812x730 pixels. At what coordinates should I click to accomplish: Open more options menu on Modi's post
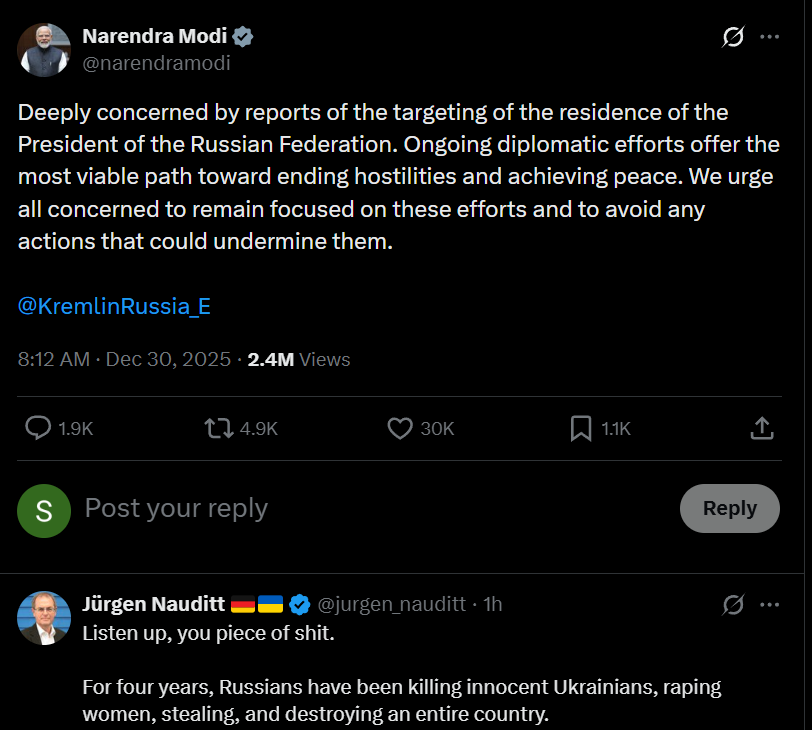point(769,38)
